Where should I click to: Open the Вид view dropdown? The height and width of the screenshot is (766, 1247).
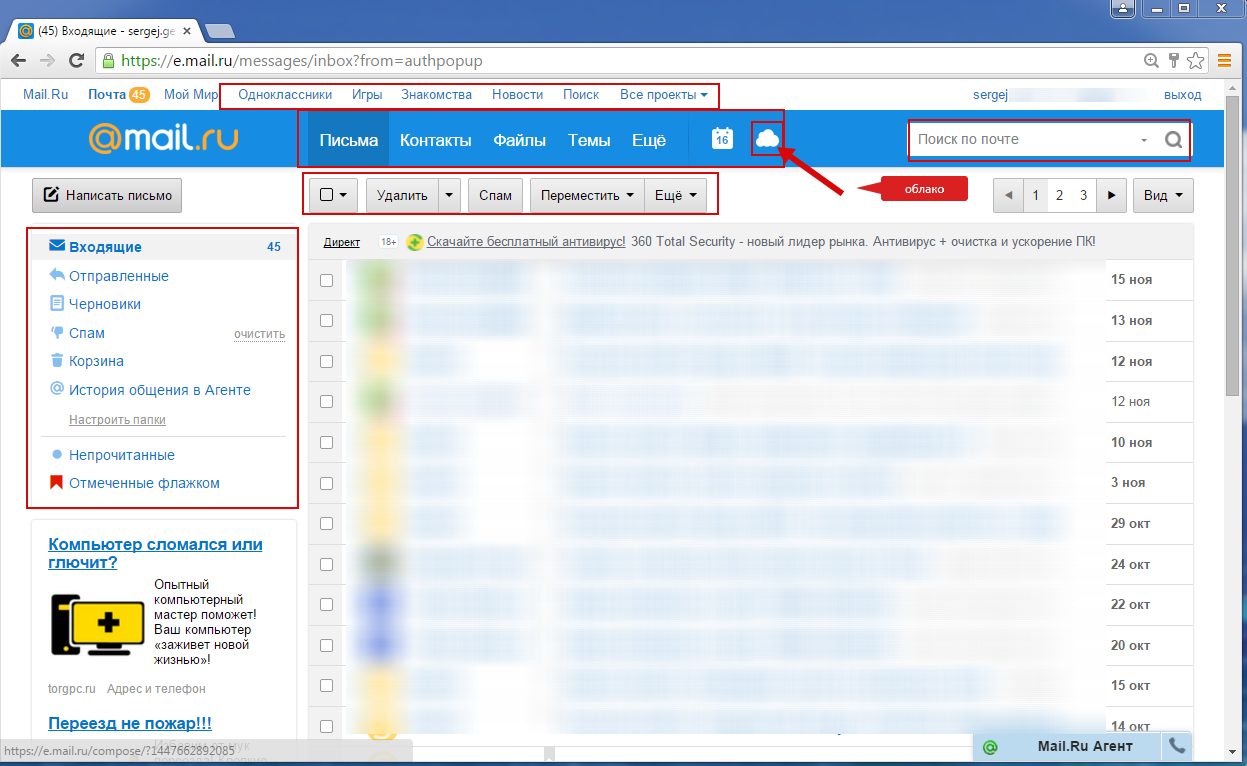[1164, 196]
